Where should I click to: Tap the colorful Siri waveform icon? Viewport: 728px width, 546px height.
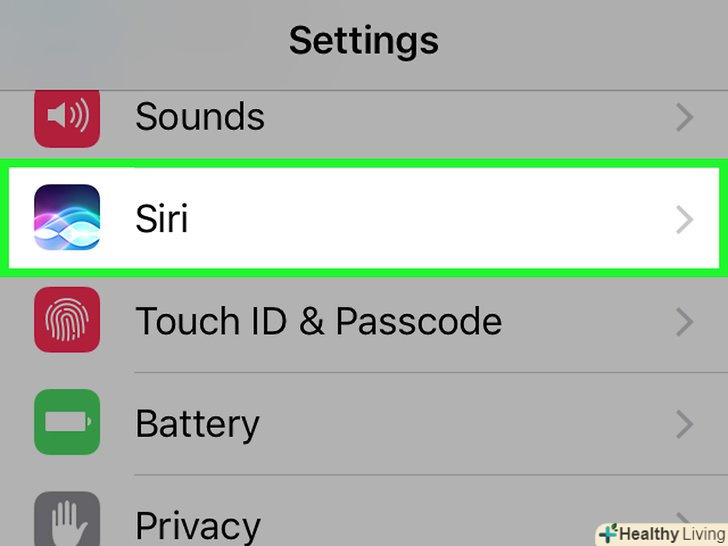click(x=67, y=219)
